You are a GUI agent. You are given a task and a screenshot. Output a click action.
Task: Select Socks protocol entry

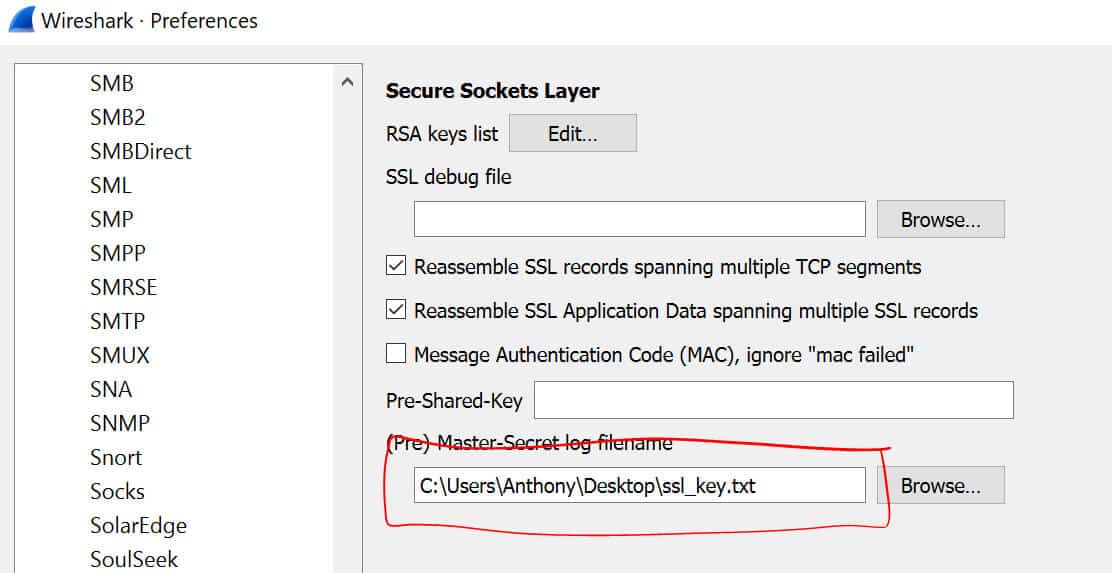tap(117, 491)
